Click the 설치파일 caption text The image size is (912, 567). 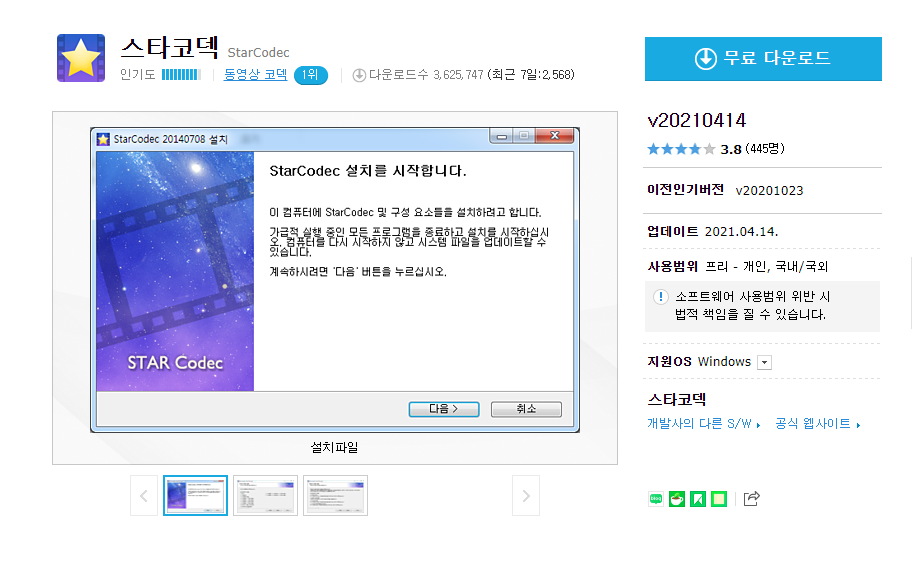334,447
